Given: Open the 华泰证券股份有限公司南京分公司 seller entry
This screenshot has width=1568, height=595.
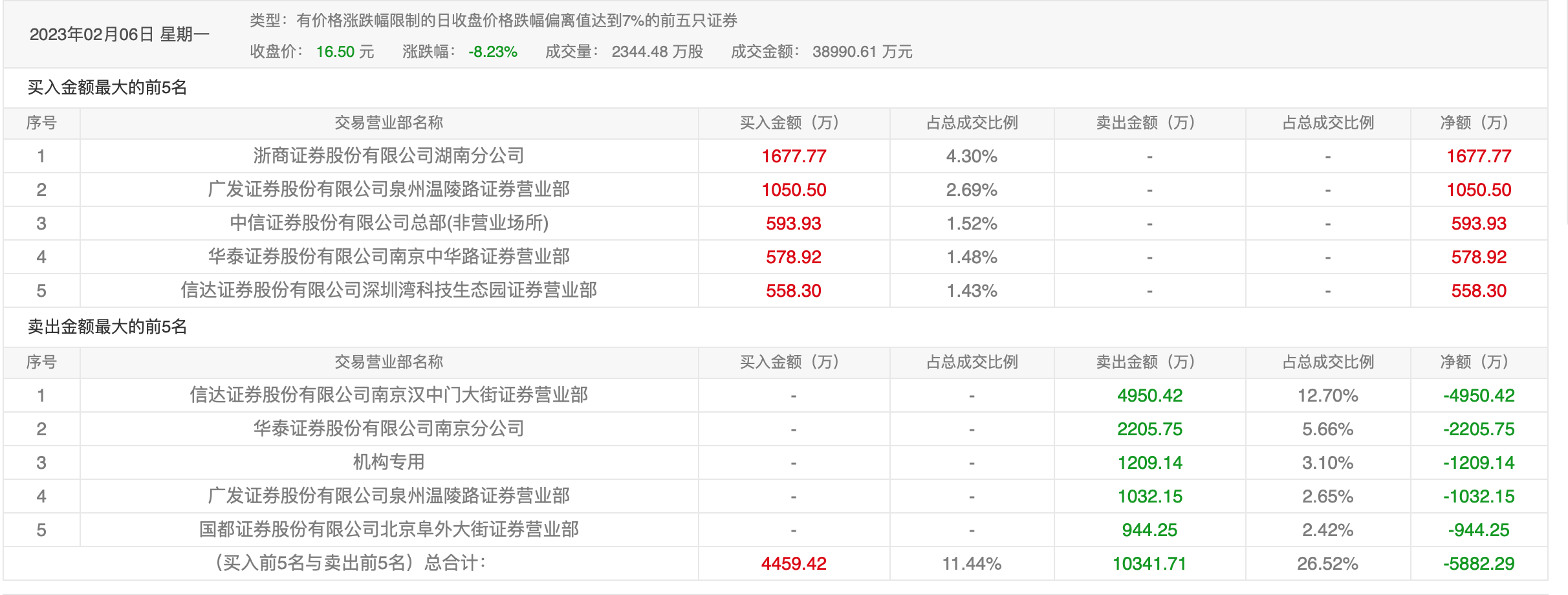Looking at the screenshot, I should pyautogui.click(x=389, y=429).
